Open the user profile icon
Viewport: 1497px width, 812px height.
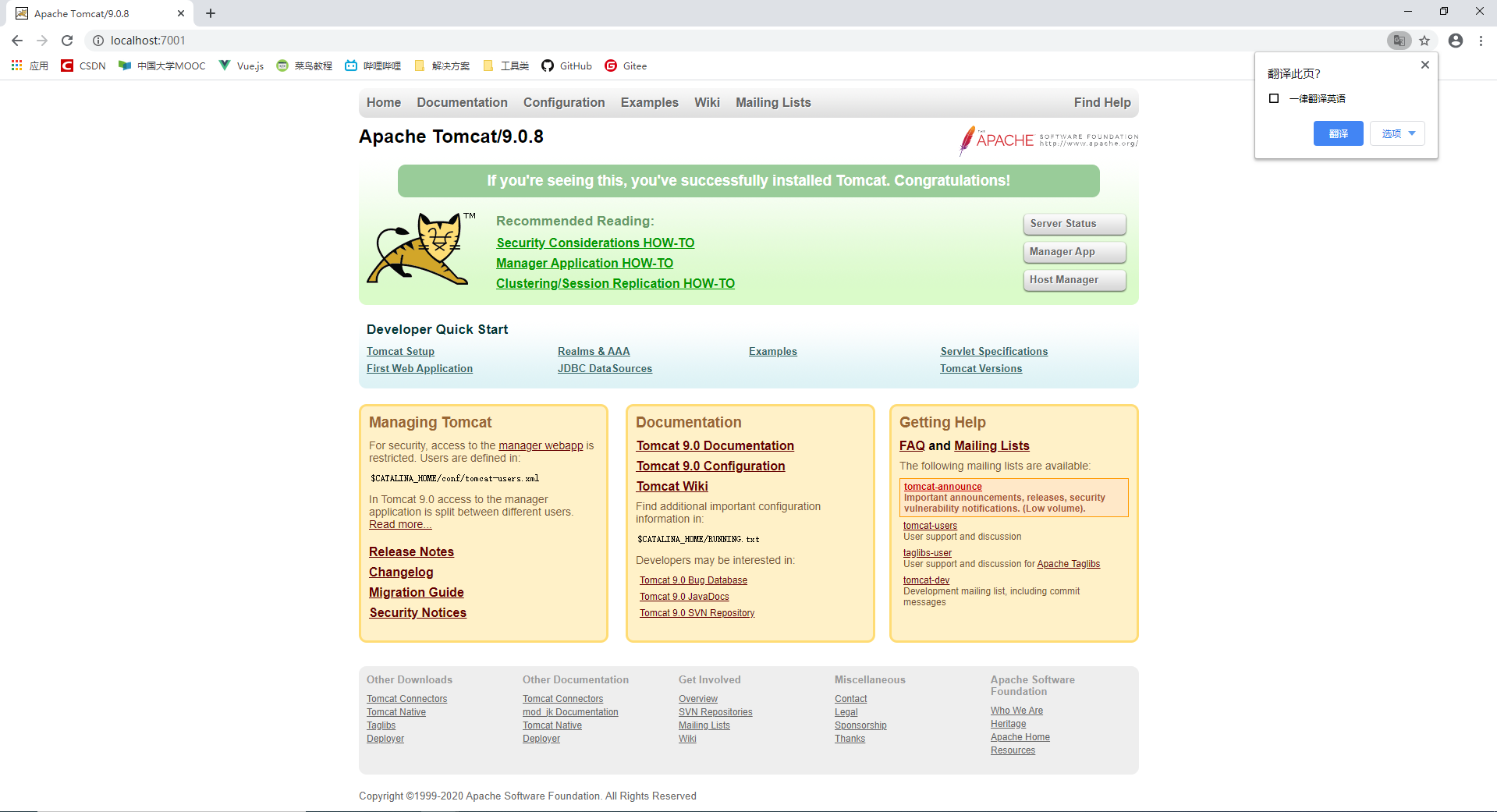tap(1456, 41)
